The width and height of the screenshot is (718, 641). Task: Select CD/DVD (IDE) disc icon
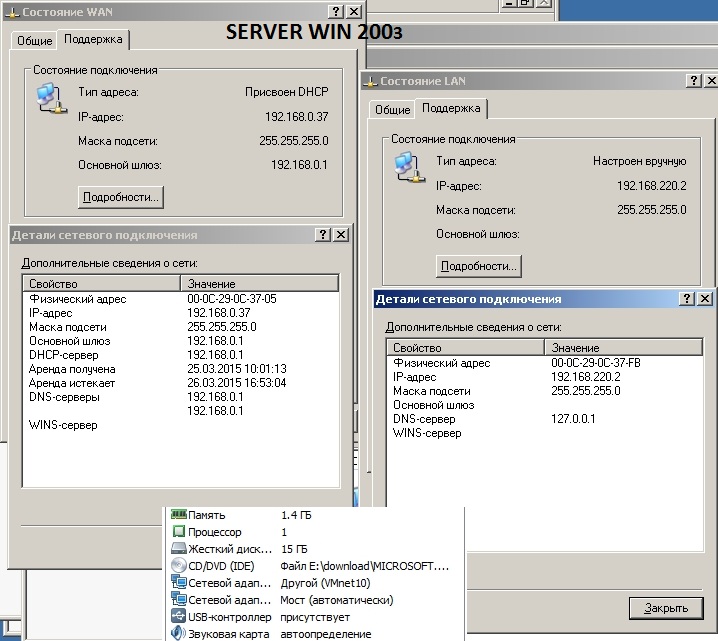179,565
